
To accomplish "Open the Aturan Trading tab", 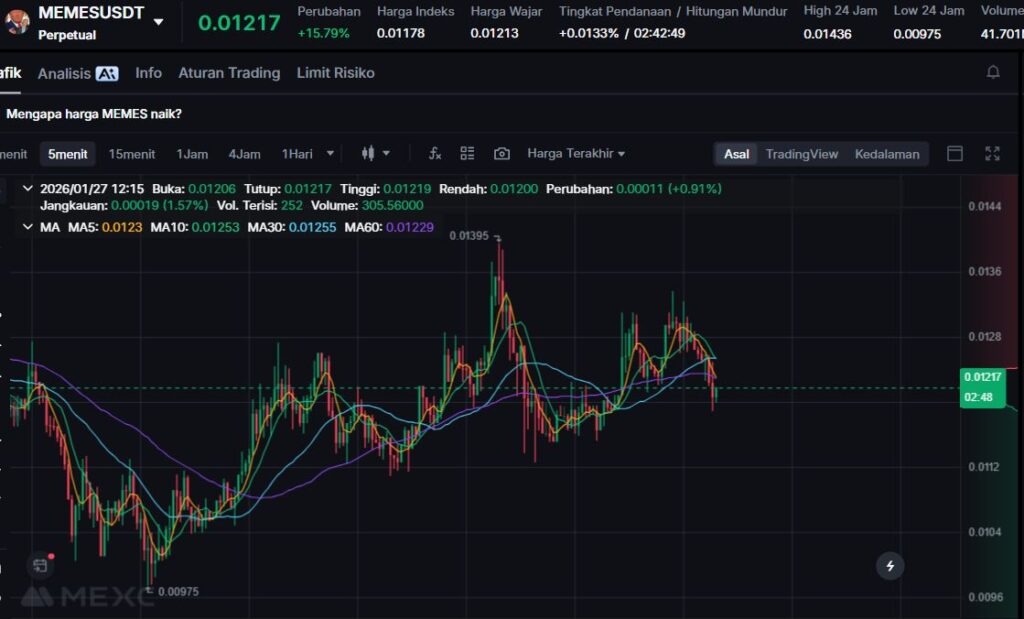I will point(229,73).
